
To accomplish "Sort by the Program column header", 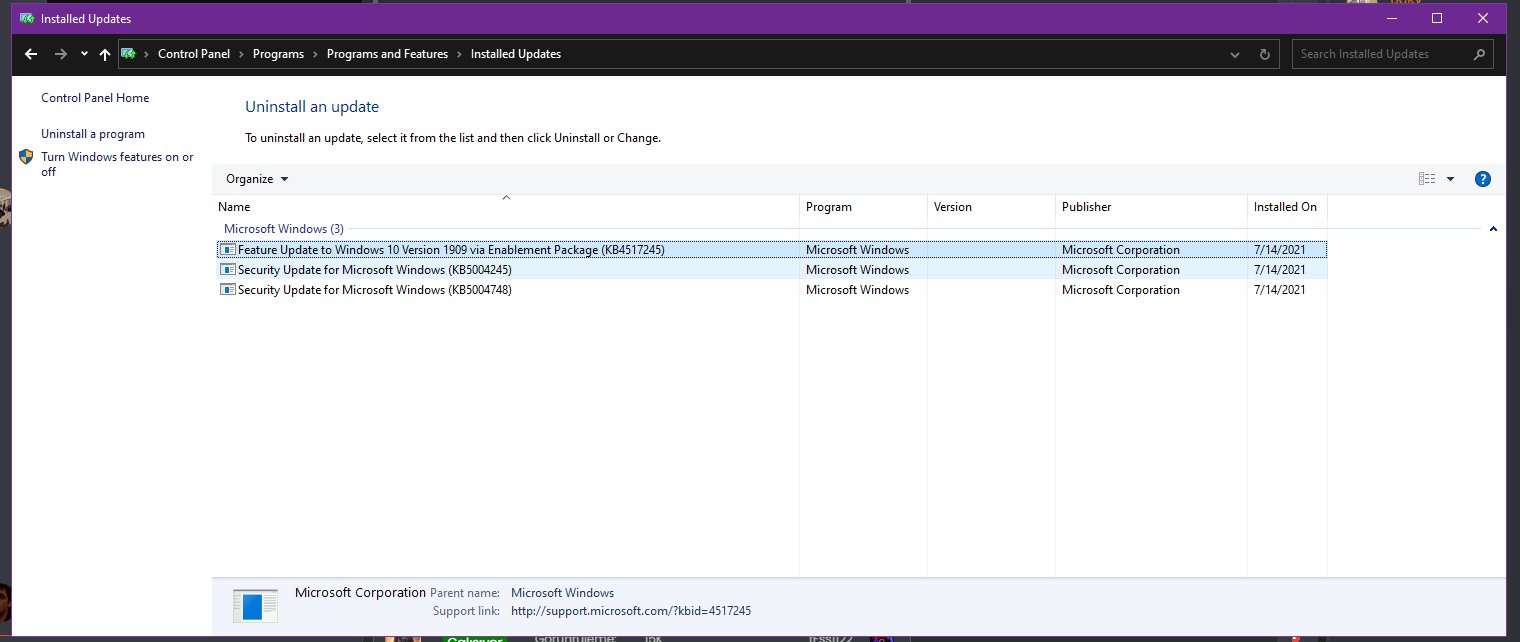I will tap(864, 207).
